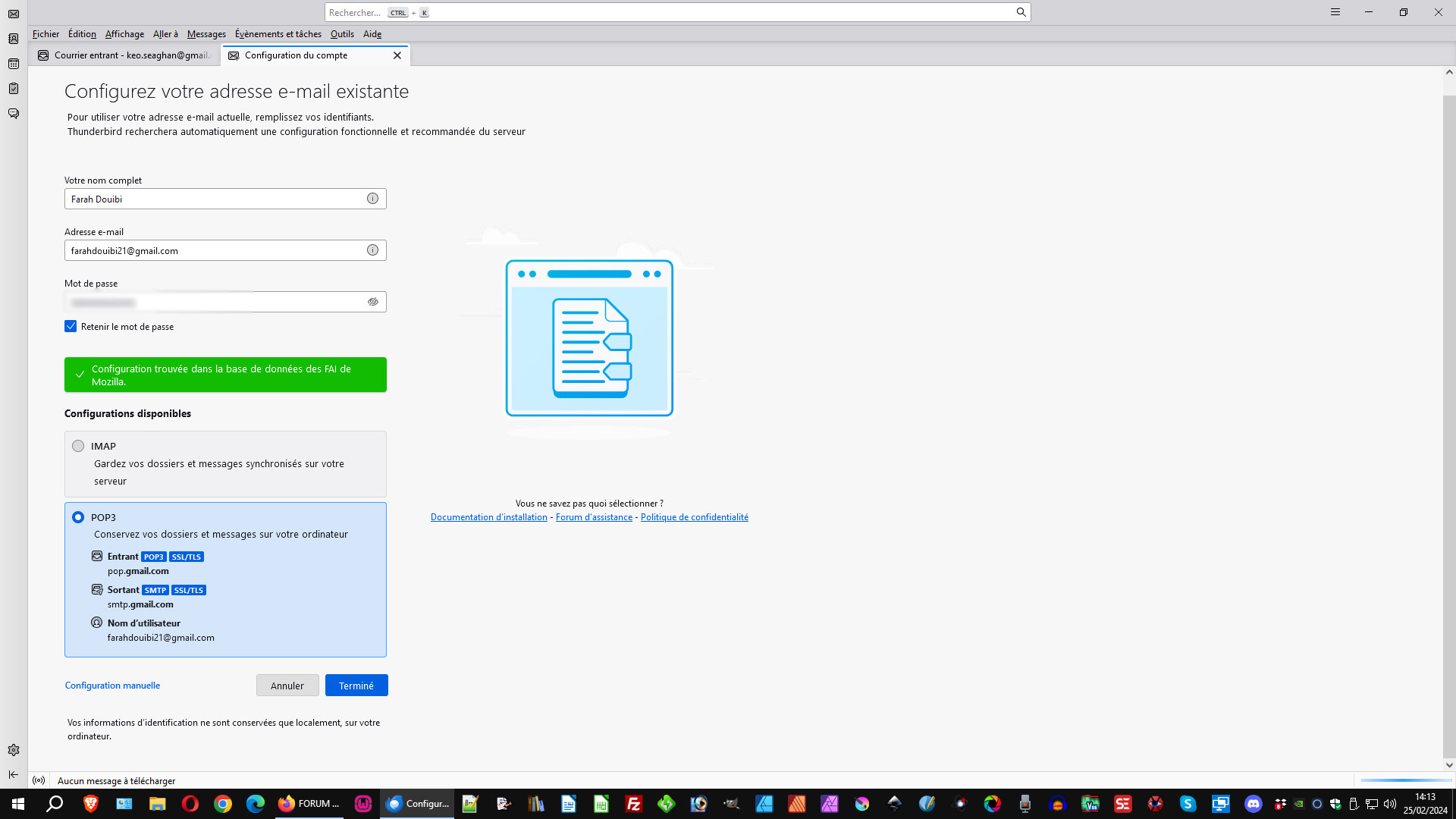The height and width of the screenshot is (819, 1456).
Task: Open Discord from taskbar
Action: click(x=1253, y=804)
